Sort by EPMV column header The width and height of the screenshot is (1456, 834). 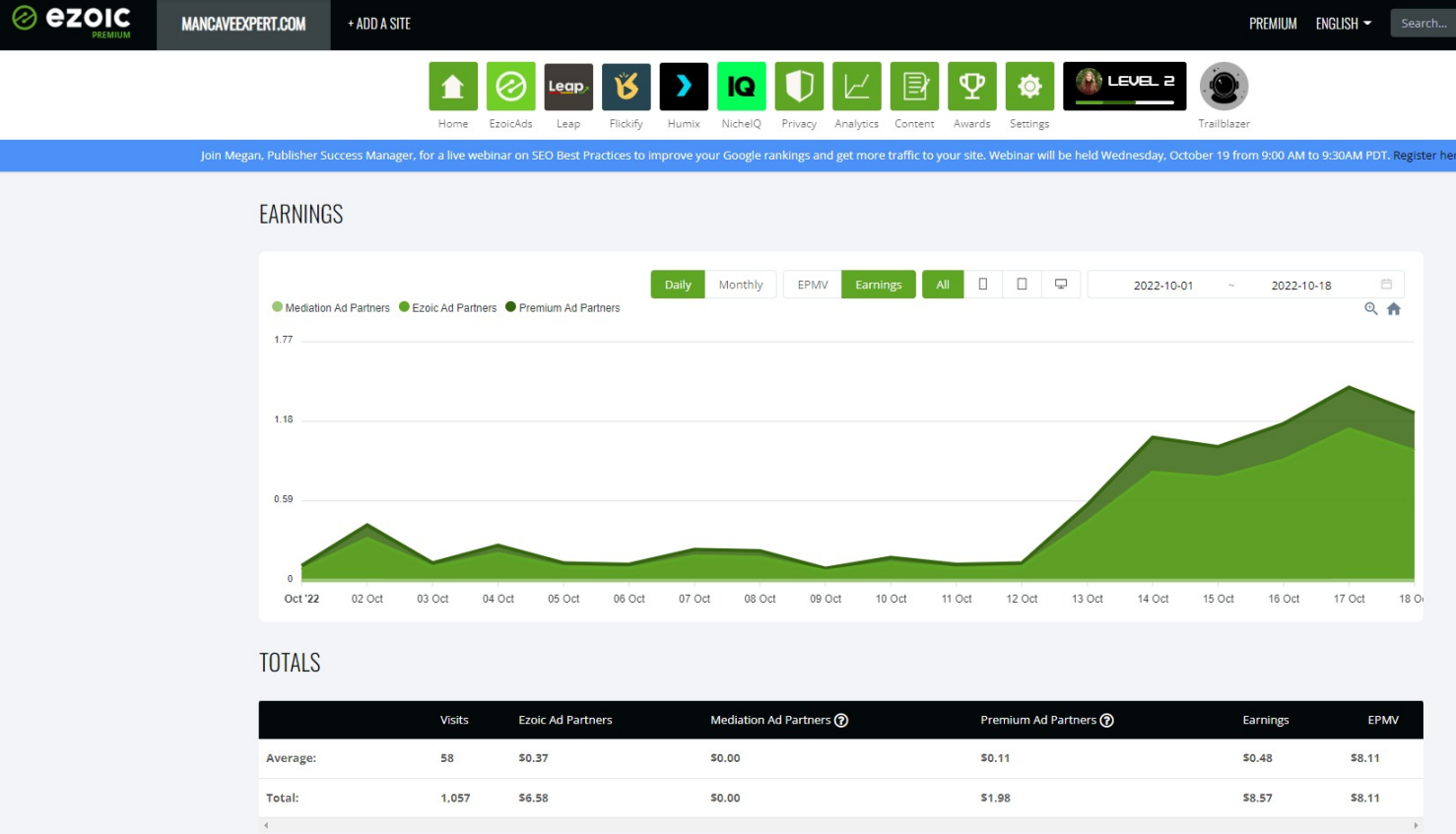(x=1383, y=721)
